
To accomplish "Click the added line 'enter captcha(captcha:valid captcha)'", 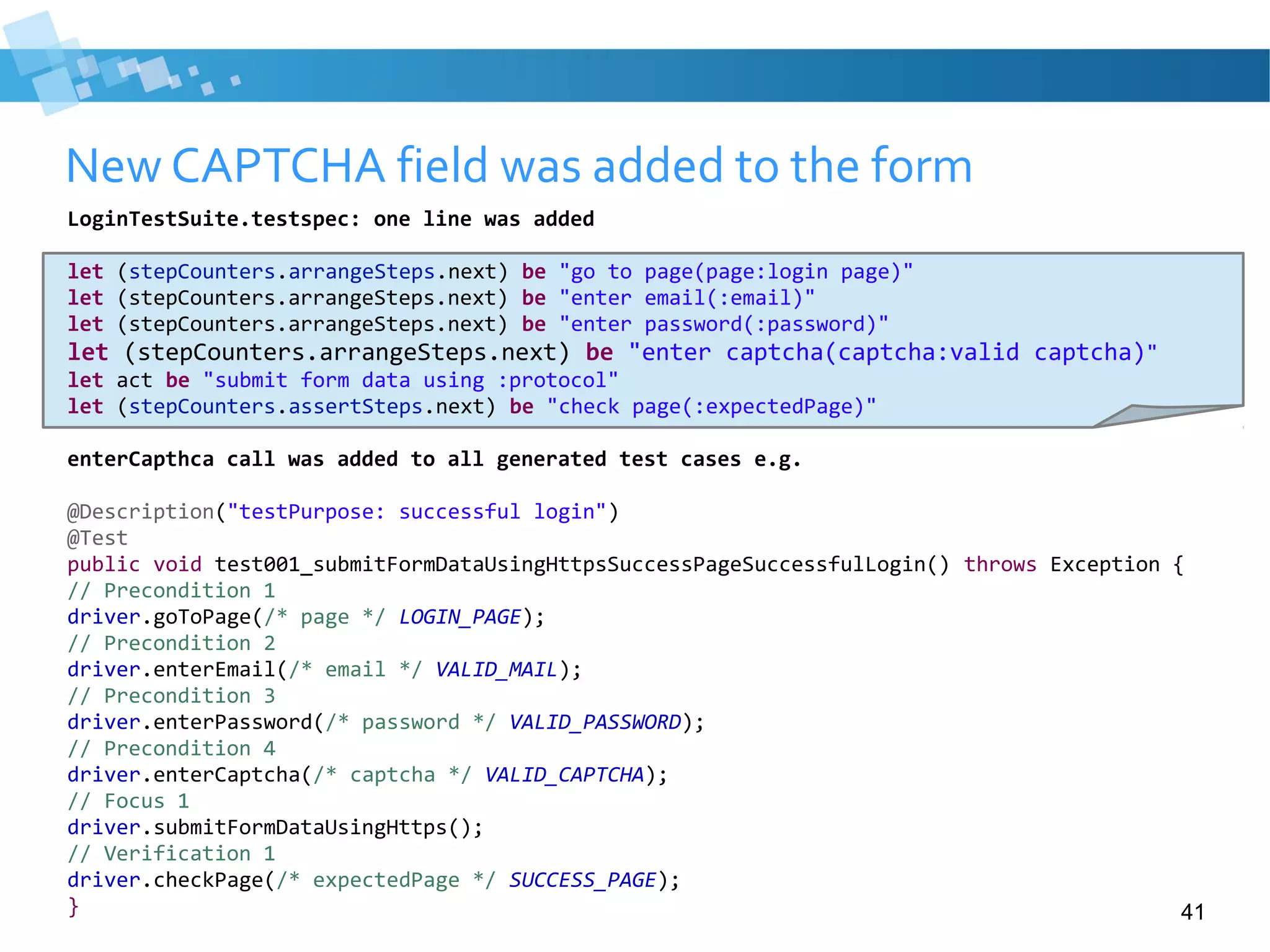I will (x=612, y=352).
